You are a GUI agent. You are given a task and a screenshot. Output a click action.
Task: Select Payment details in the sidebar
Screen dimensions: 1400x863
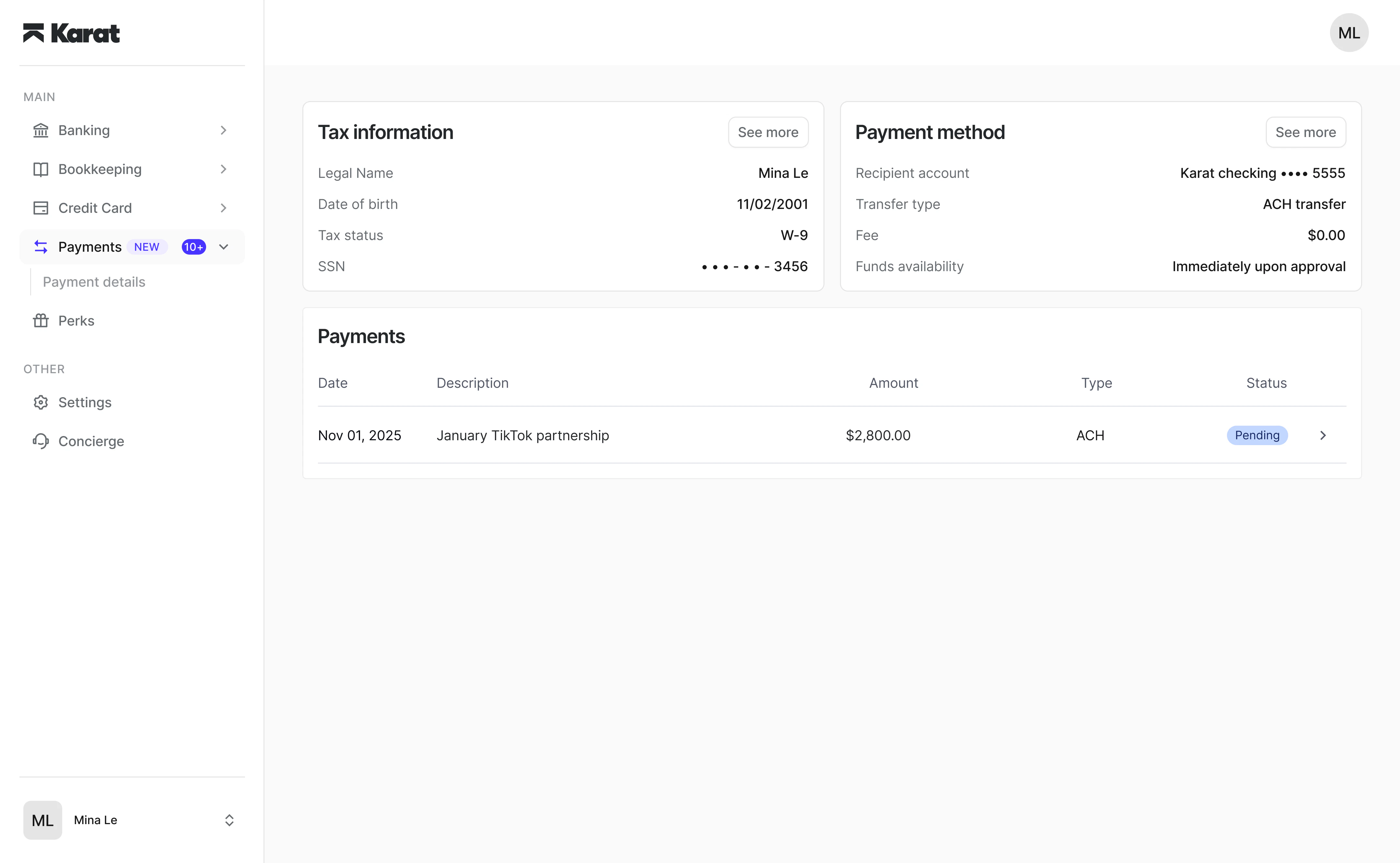(x=94, y=282)
